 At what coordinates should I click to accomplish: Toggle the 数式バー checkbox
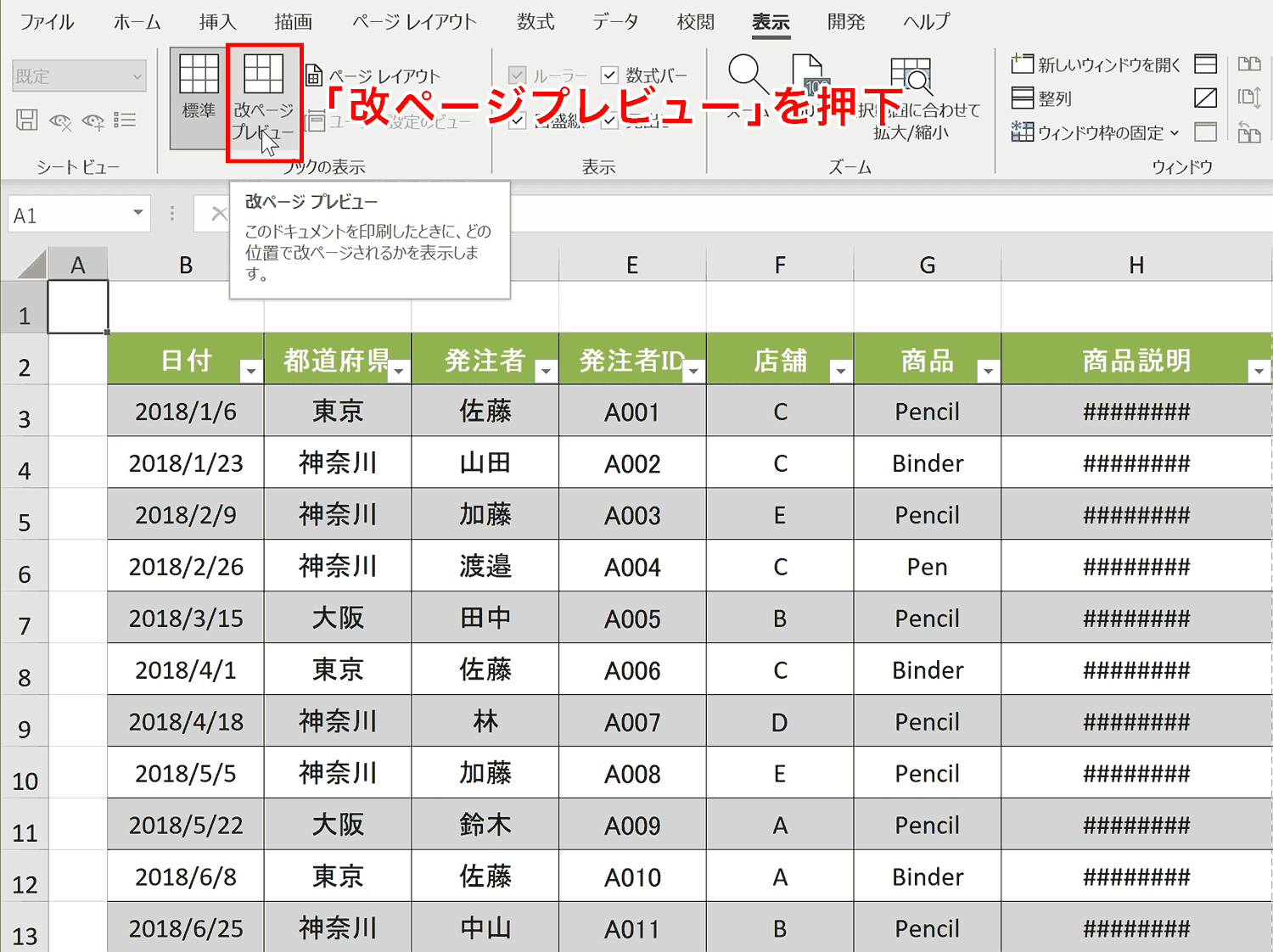[608, 76]
